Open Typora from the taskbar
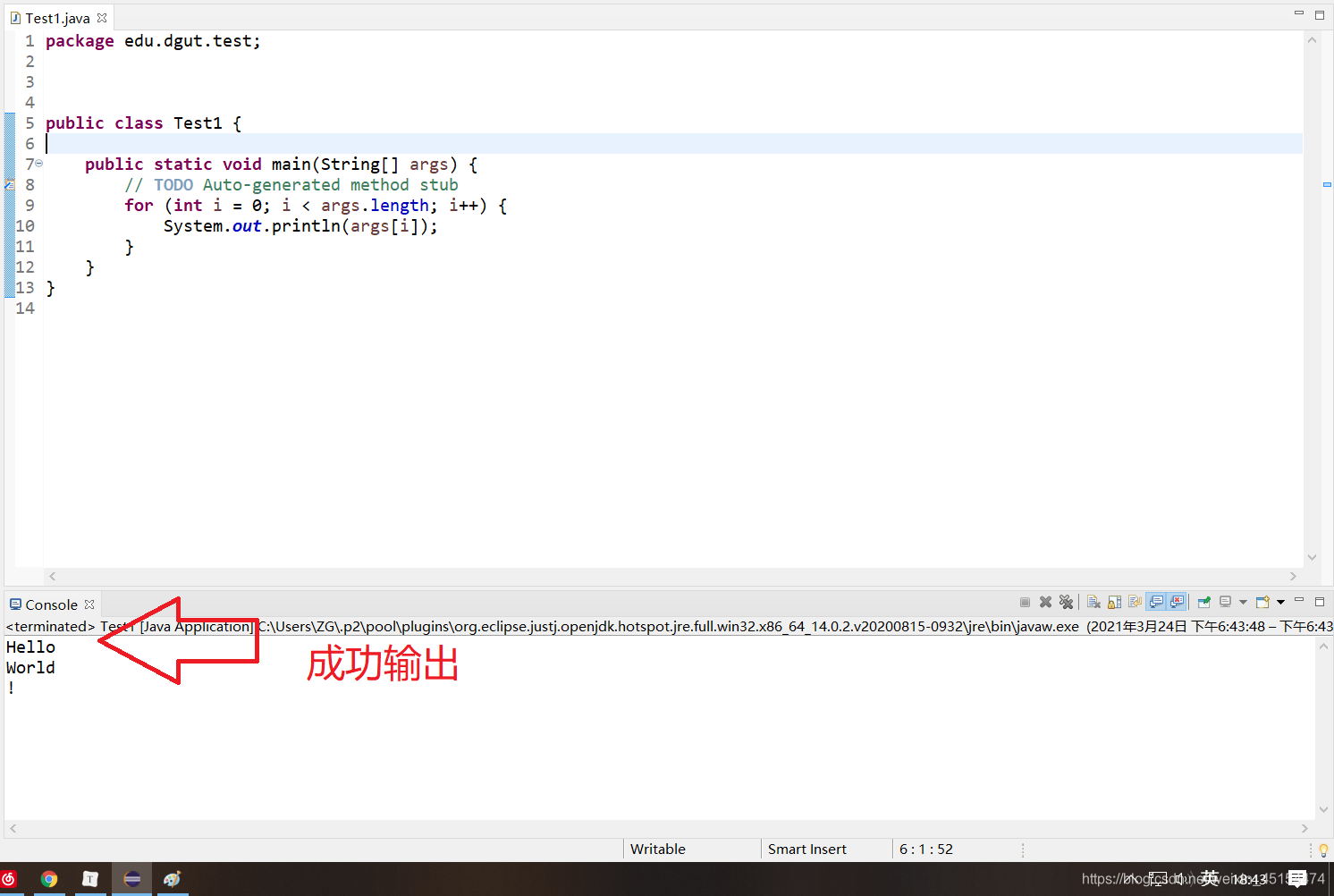The image size is (1334, 896). 90,879
